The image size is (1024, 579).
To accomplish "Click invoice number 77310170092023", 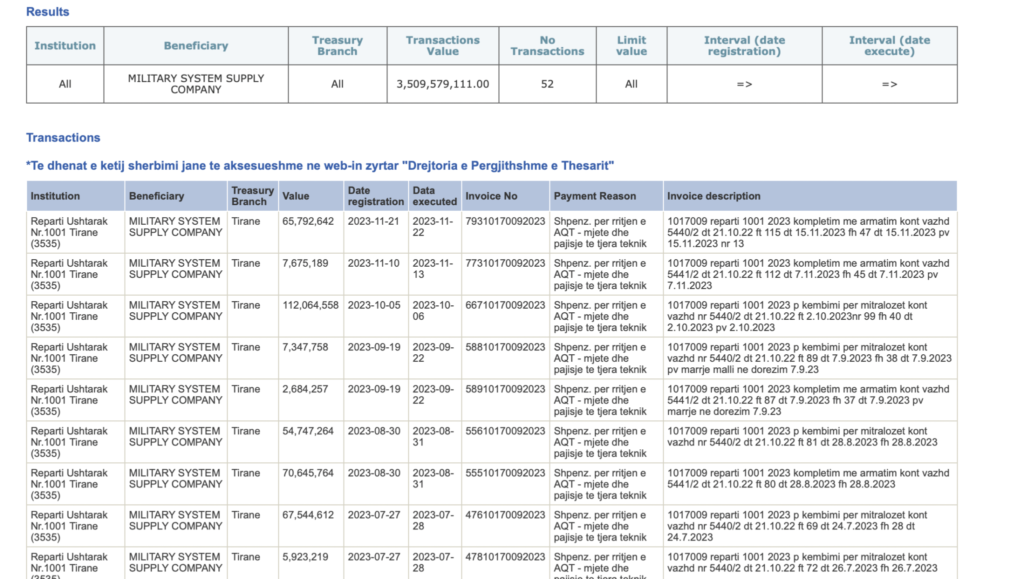I will click(505, 263).
